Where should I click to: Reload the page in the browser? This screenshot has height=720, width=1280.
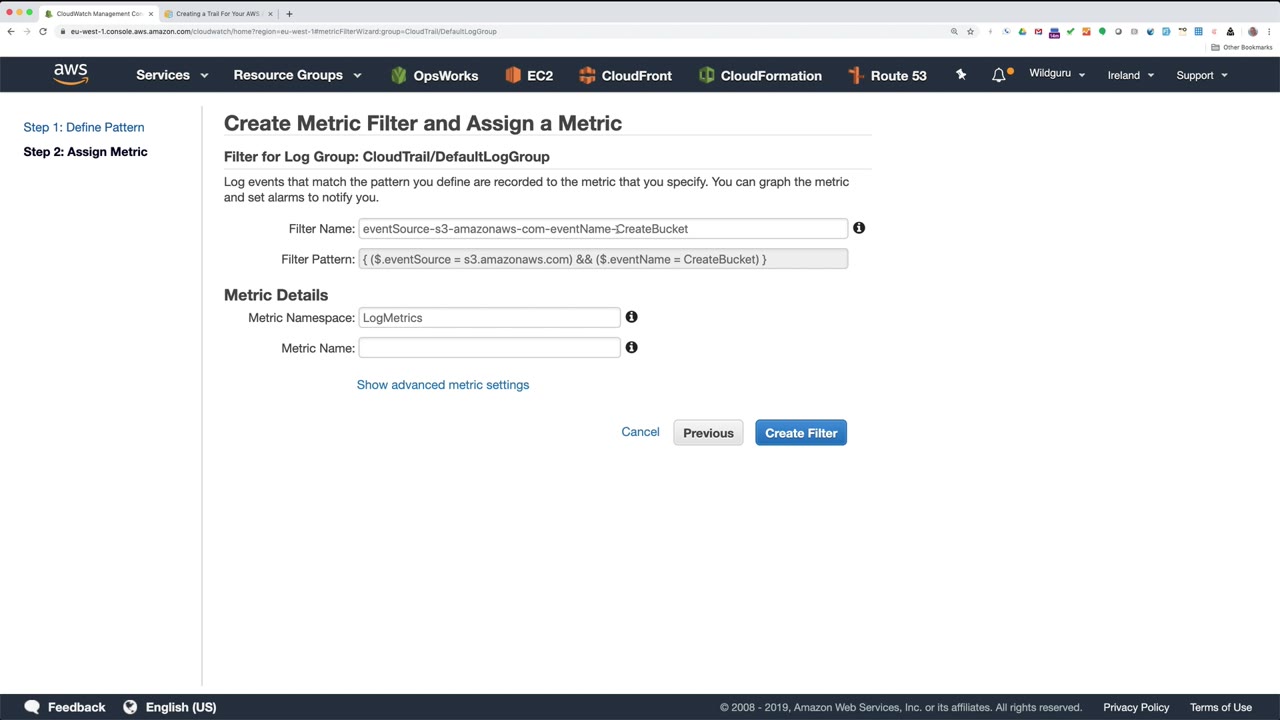43,31
